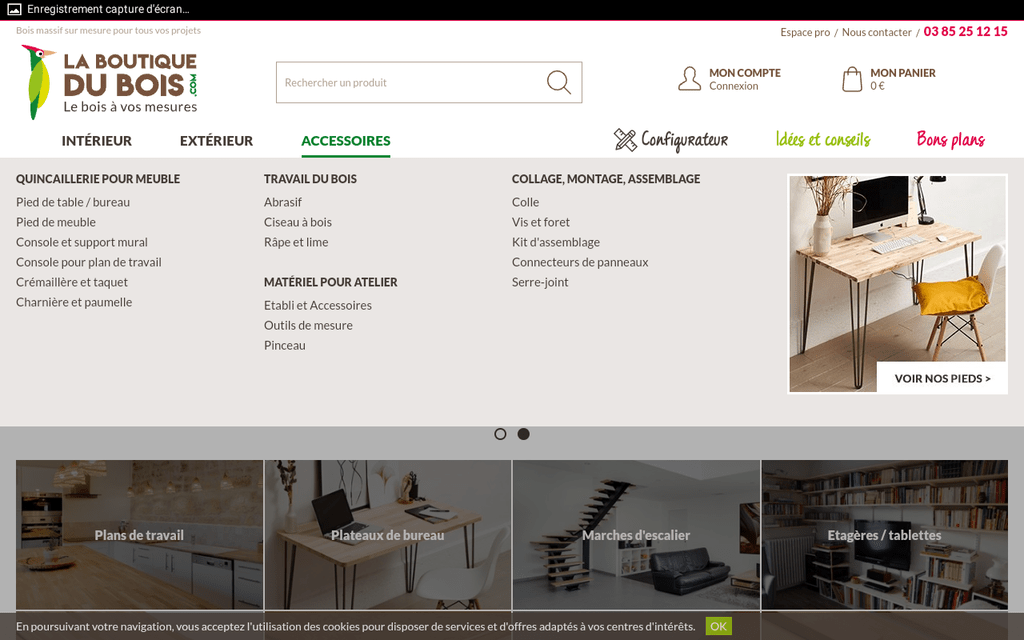Click the Matériel pour atelier heading
The image size is (1024, 640).
point(330,283)
